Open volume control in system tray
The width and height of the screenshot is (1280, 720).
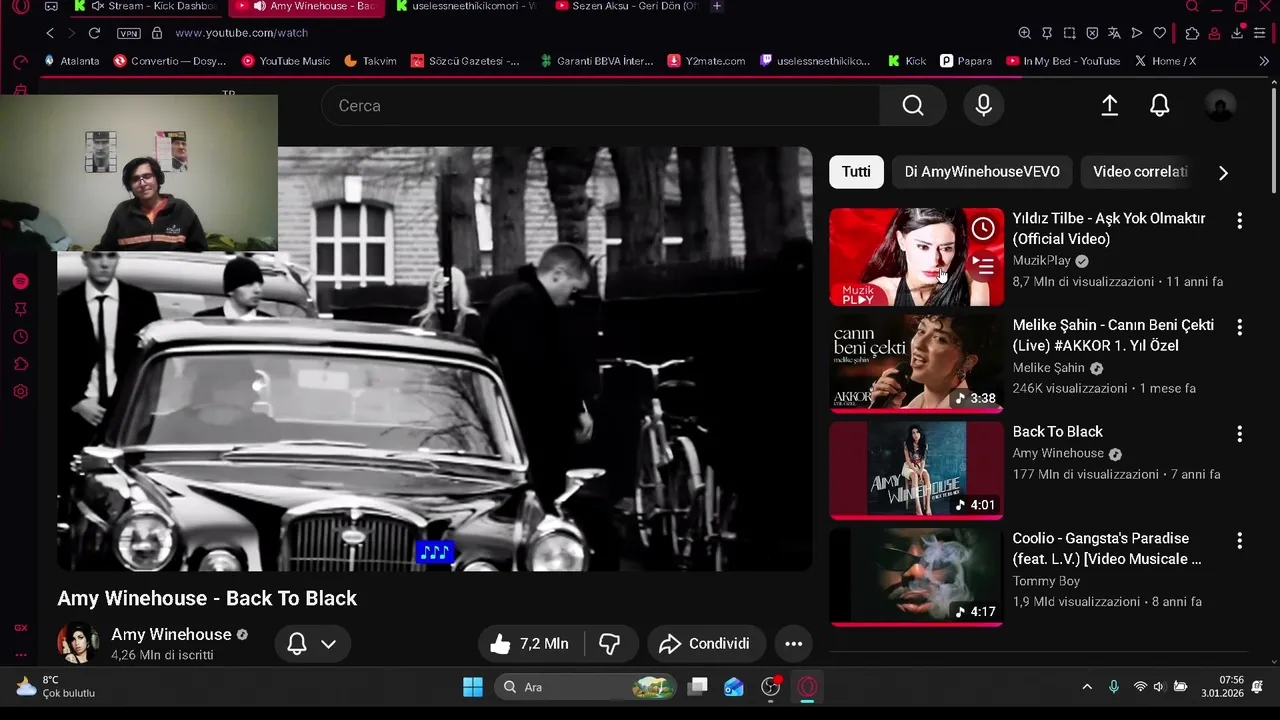point(1159,687)
